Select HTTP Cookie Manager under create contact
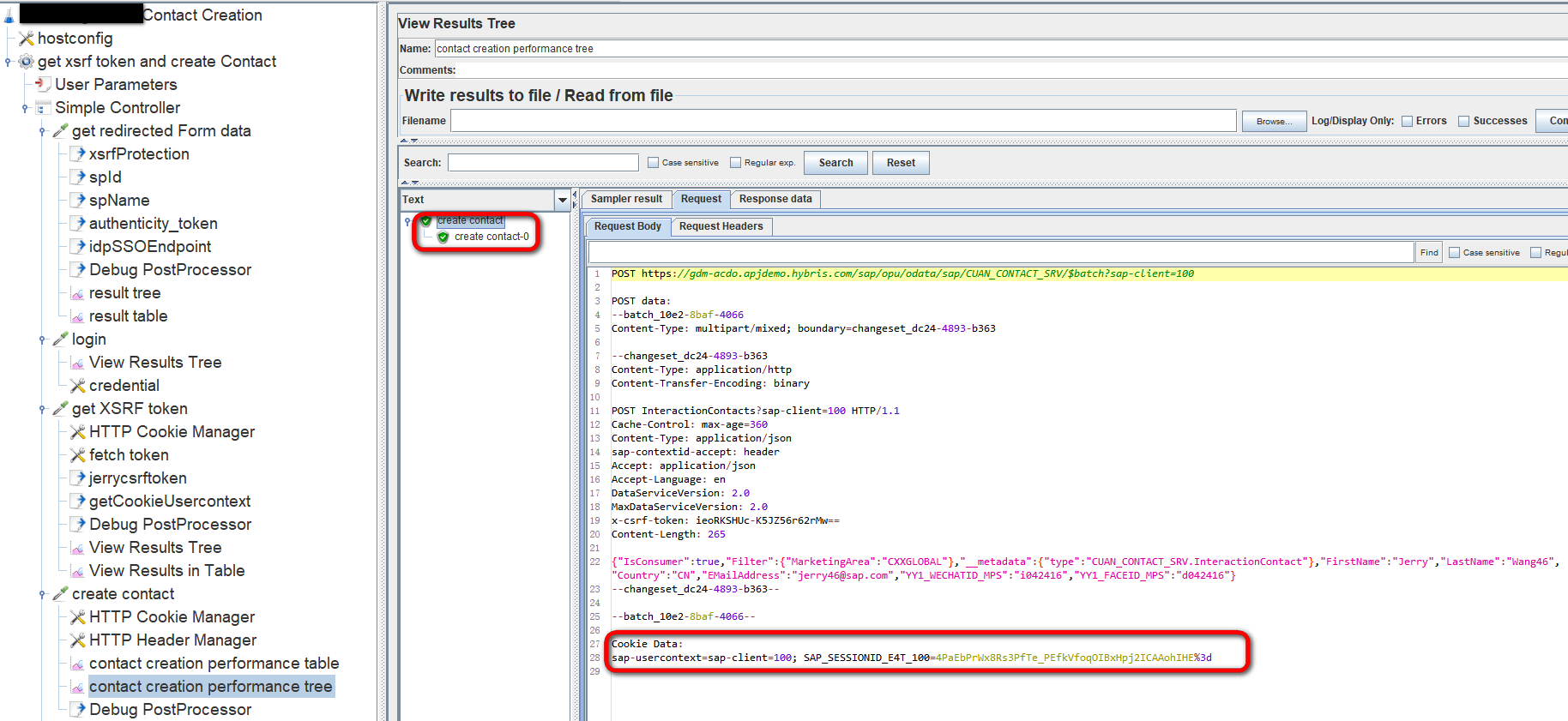This screenshot has width=1568, height=721. (x=172, y=617)
